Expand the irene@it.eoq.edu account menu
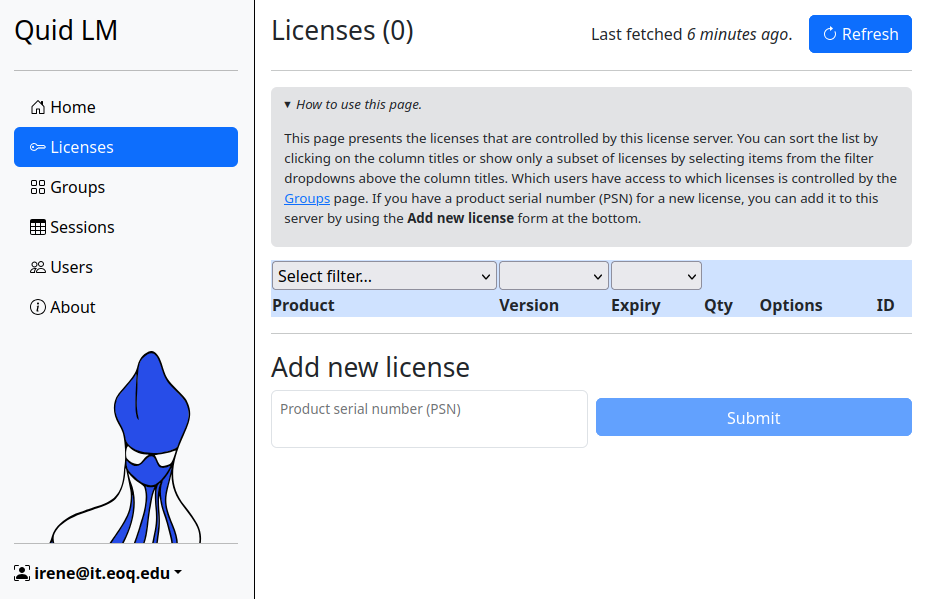Viewport: 926px width, 599px height. [107, 573]
